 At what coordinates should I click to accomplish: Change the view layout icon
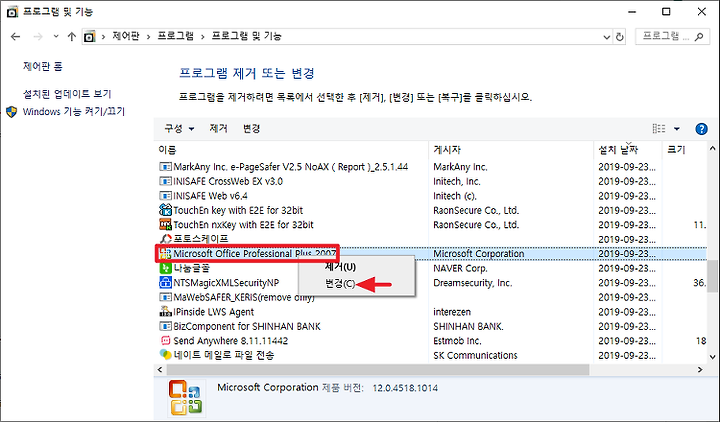tap(659, 129)
